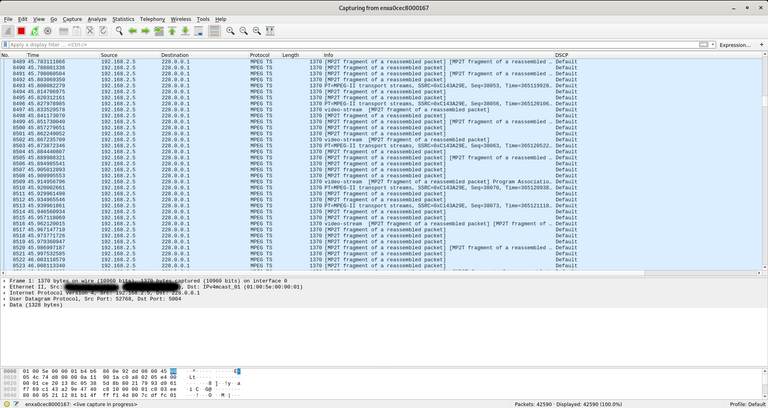Image resolution: width=768 pixels, height=408 pixels.
Task: Open the Expression... filter builder
Action: tap(735, 45)
